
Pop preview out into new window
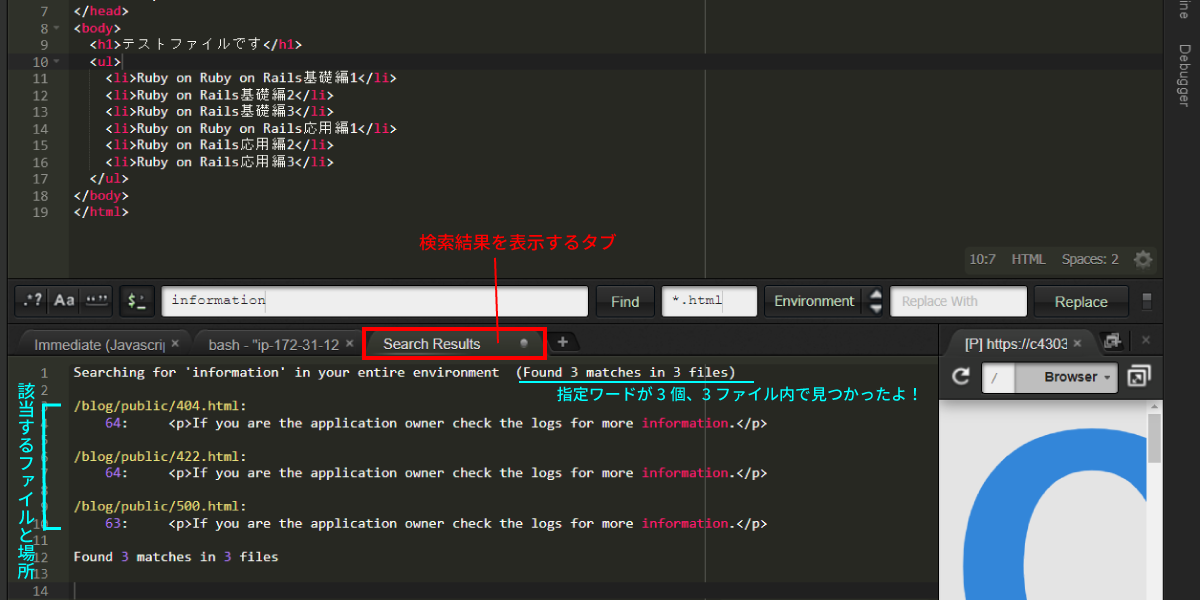[x=1138, y=377]
